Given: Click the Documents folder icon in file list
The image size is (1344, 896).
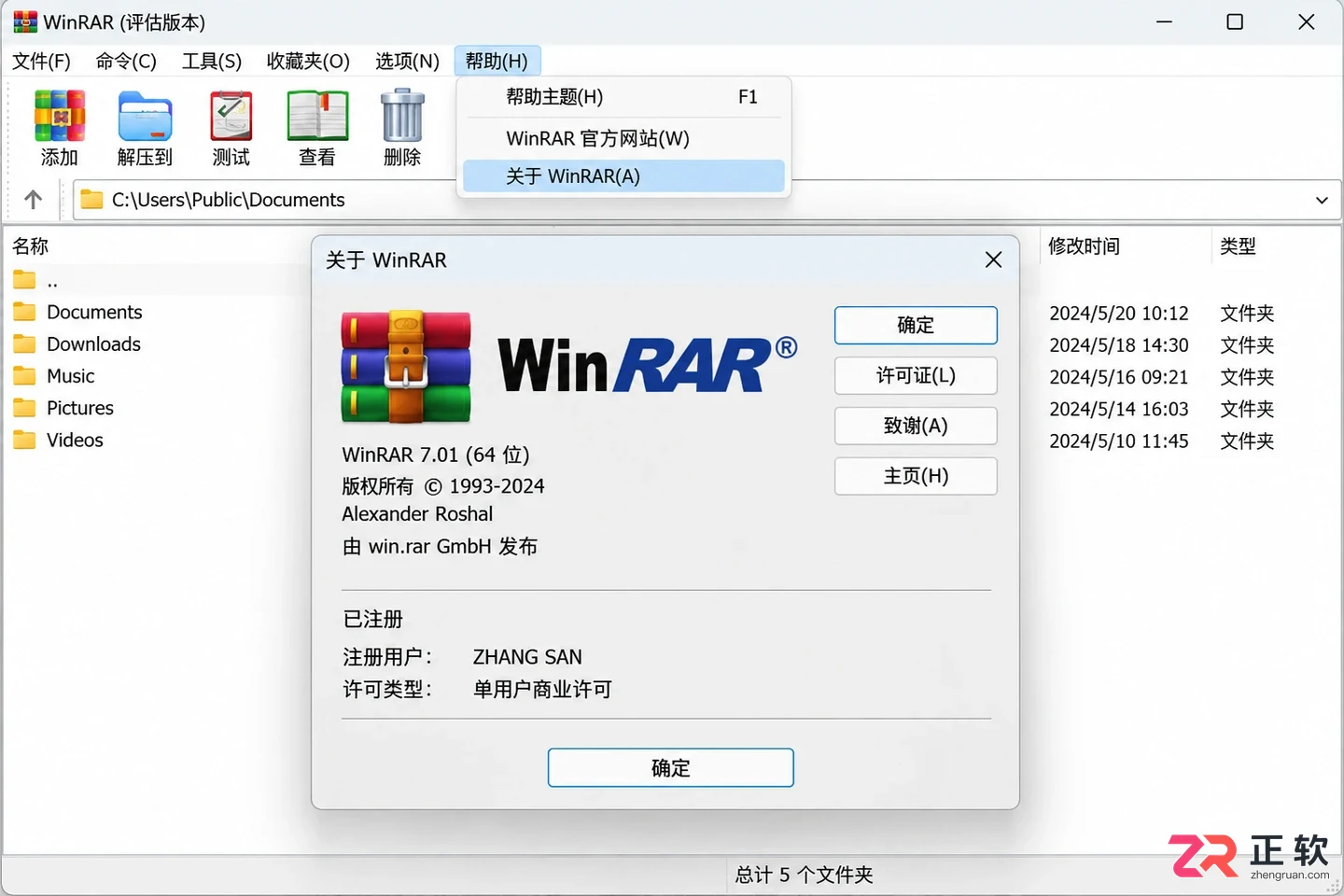Looking at the screenshot, I should [24, 312].
